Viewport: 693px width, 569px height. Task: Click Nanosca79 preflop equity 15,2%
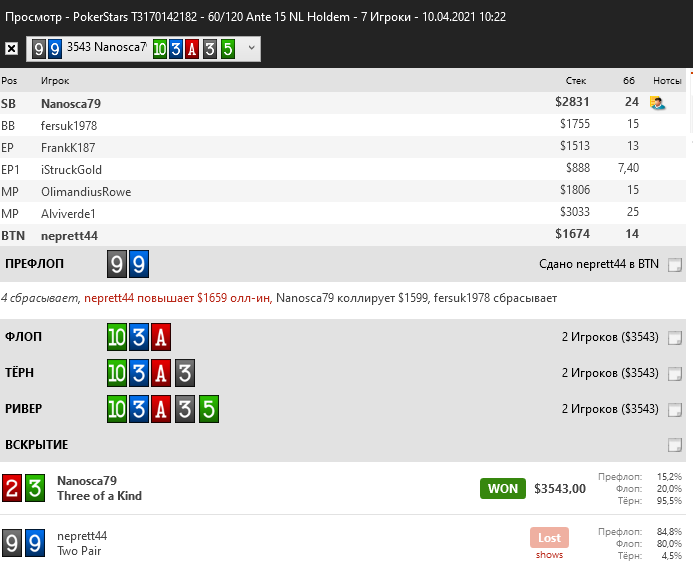pyautogui.click(x=669, y=477)
